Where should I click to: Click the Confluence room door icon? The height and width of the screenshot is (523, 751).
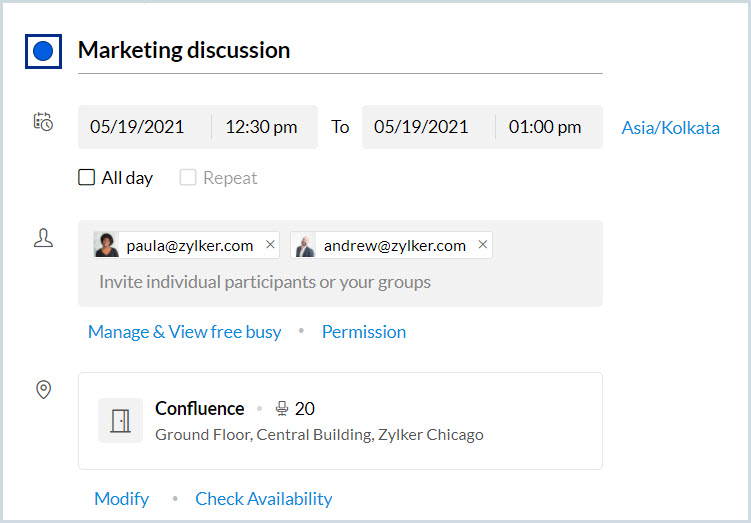click(x=120, y=420)
